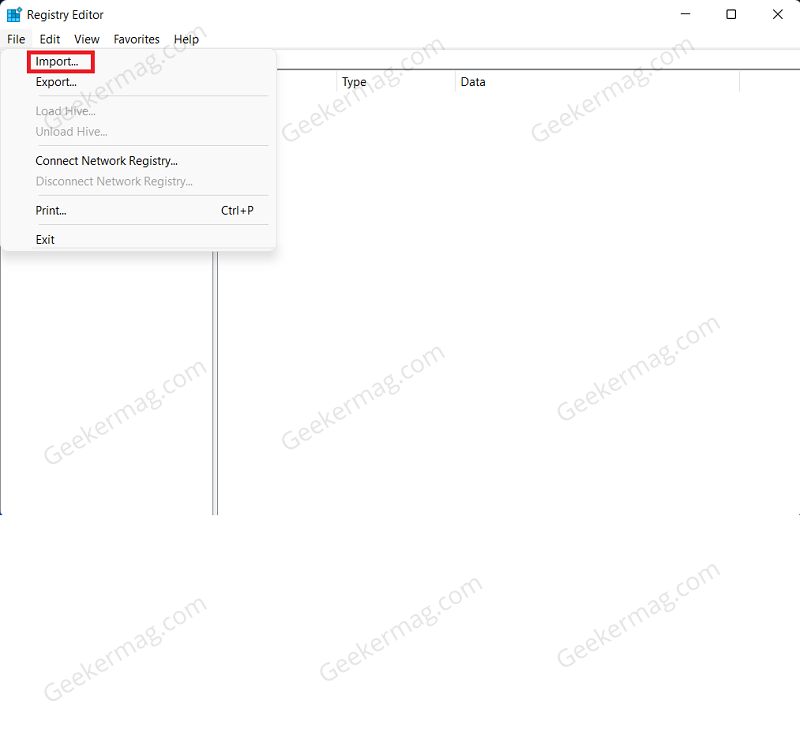
Task: Click the Registry Editor app icon
Action: click(x=14, y=15)
